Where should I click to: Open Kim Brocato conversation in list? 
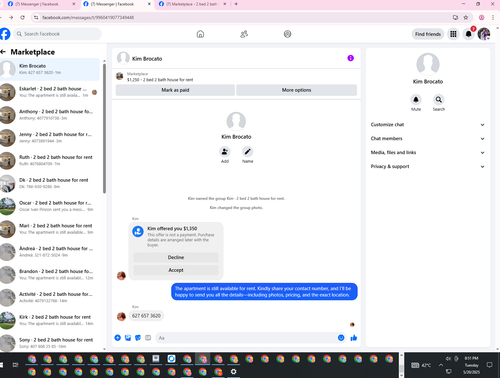pyautogui.click(x=50, y=69)
